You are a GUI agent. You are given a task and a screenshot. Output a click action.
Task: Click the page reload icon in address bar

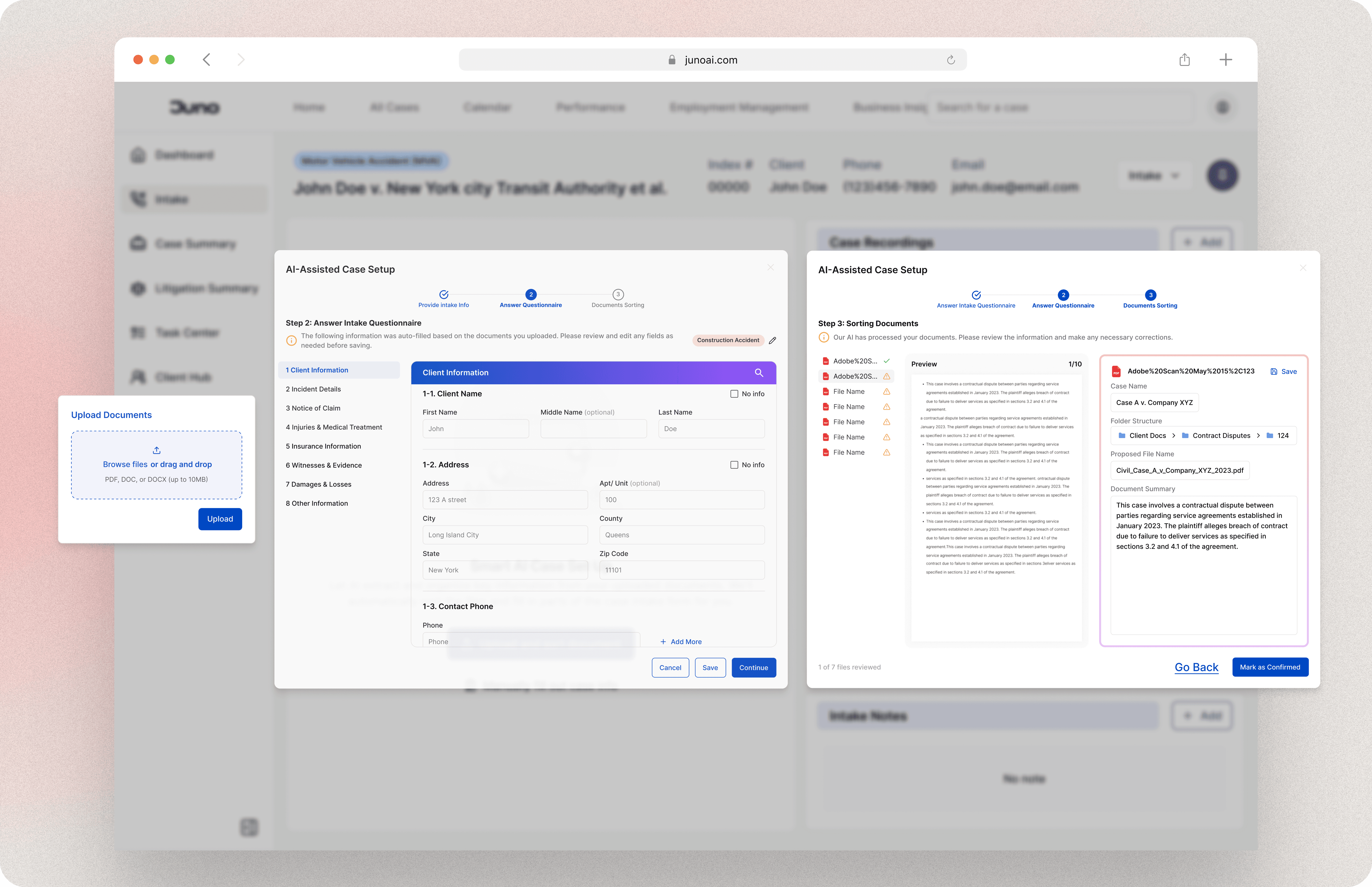(x=951, y=60)
